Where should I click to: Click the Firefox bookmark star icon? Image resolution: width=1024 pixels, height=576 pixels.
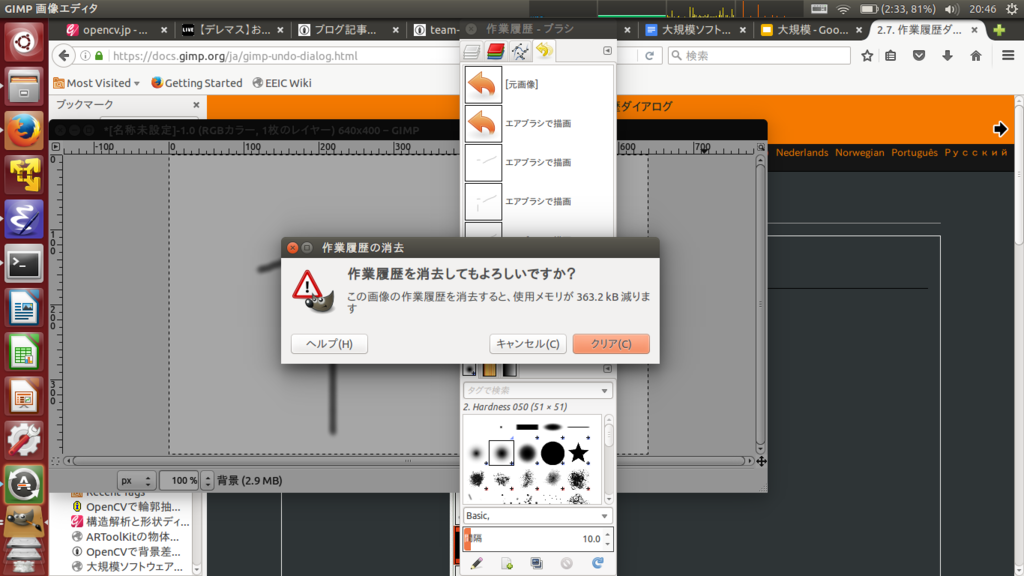(x=867, y=56)
